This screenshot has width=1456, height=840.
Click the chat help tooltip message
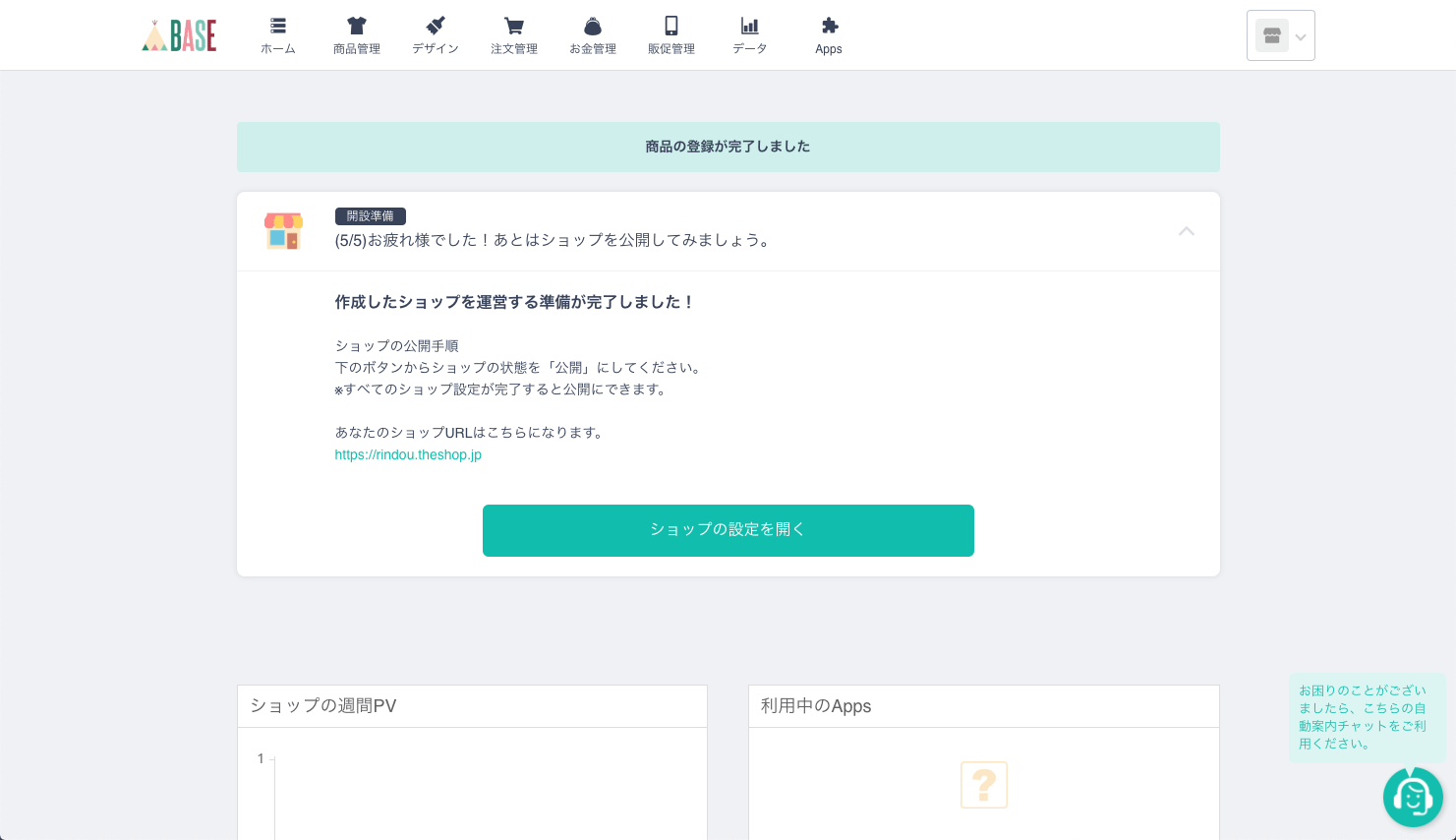[1367, 717]
